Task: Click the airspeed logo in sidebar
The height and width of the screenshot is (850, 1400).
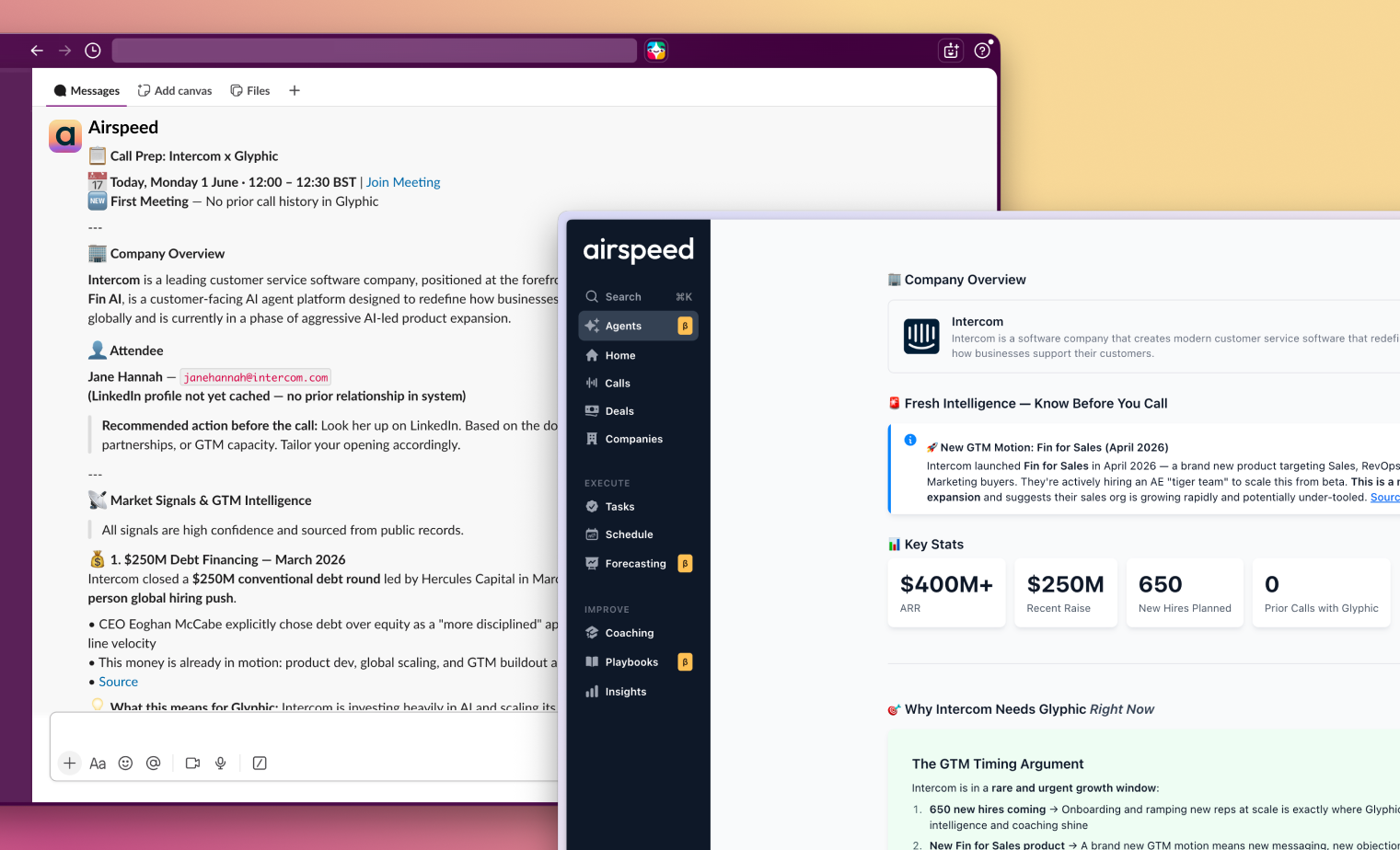Action: tap(639, 250)
